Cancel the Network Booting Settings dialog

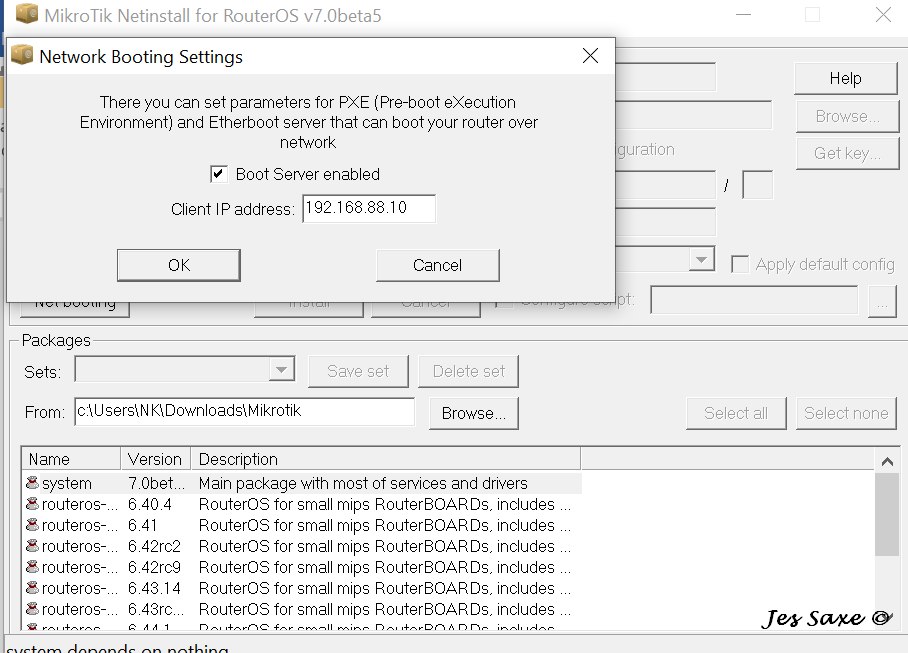coord(438,265)
